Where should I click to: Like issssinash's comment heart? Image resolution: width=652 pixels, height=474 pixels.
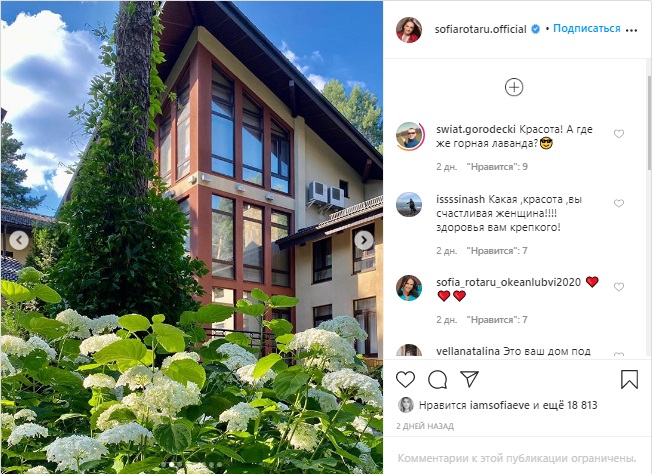click(619, 203)
